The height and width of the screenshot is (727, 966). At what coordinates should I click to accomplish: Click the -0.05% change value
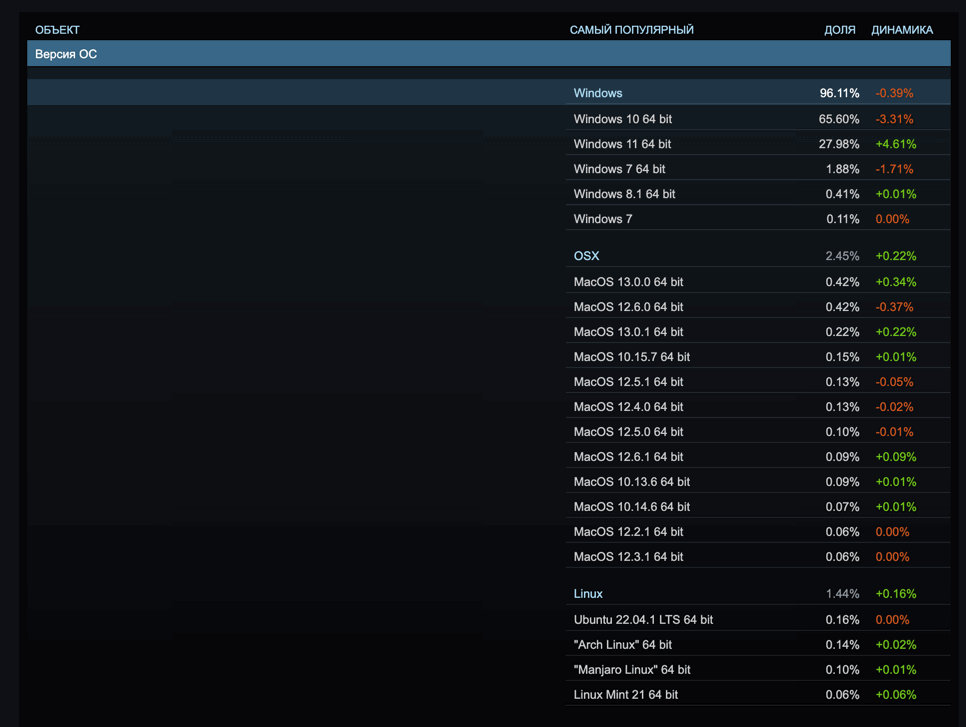coord(895,382)
